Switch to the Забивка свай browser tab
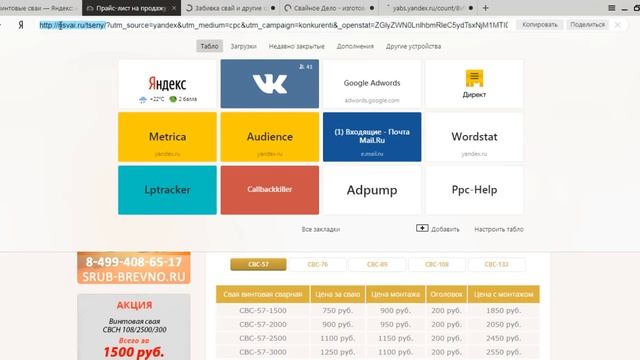The height and width of the screenshot is (360, 640). pos(230,8)
